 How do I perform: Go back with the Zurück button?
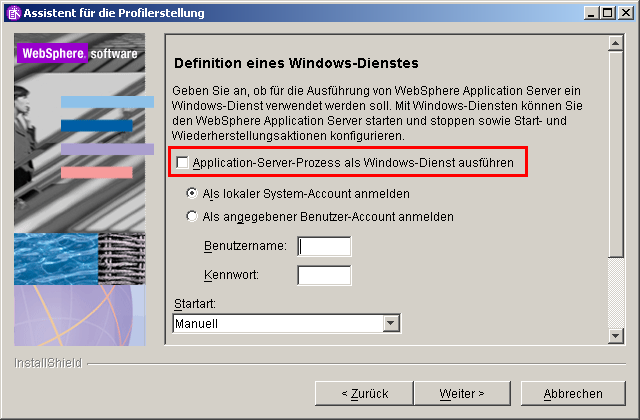click(364, 393)
